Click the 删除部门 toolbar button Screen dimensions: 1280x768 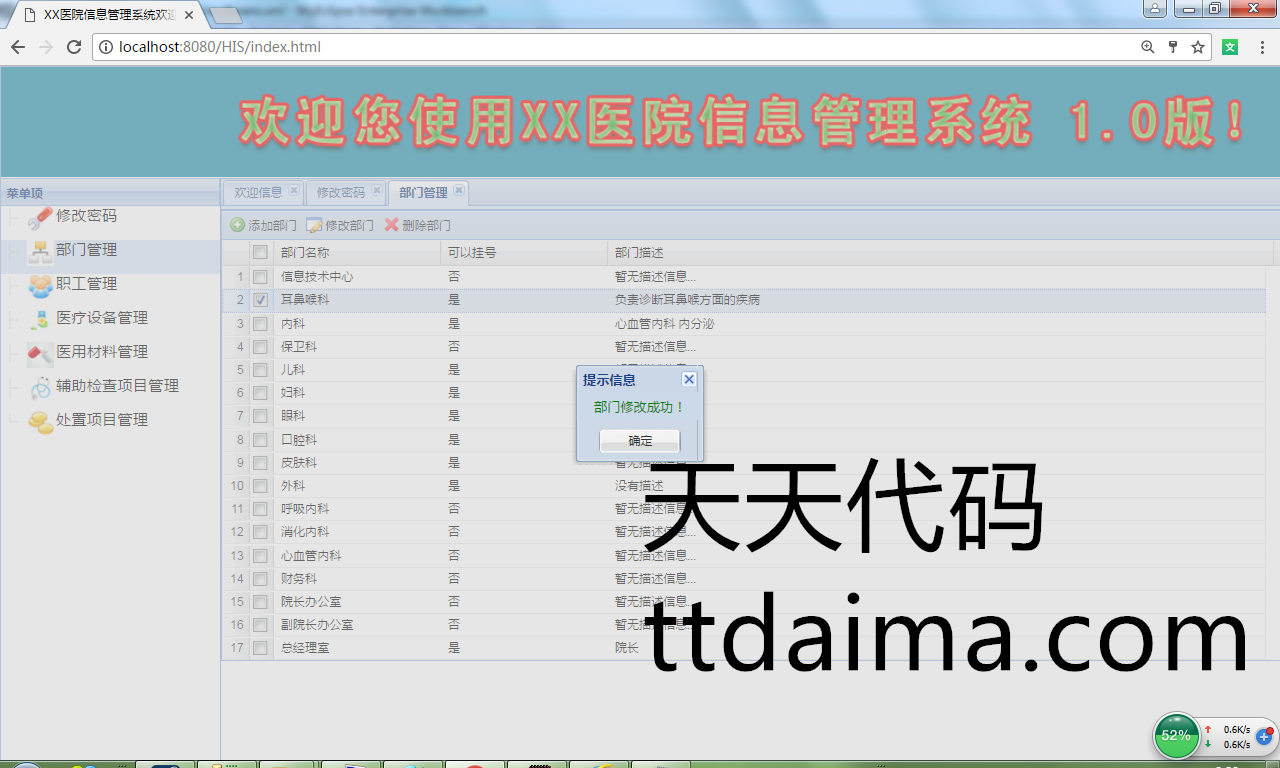tap(418, 226)
